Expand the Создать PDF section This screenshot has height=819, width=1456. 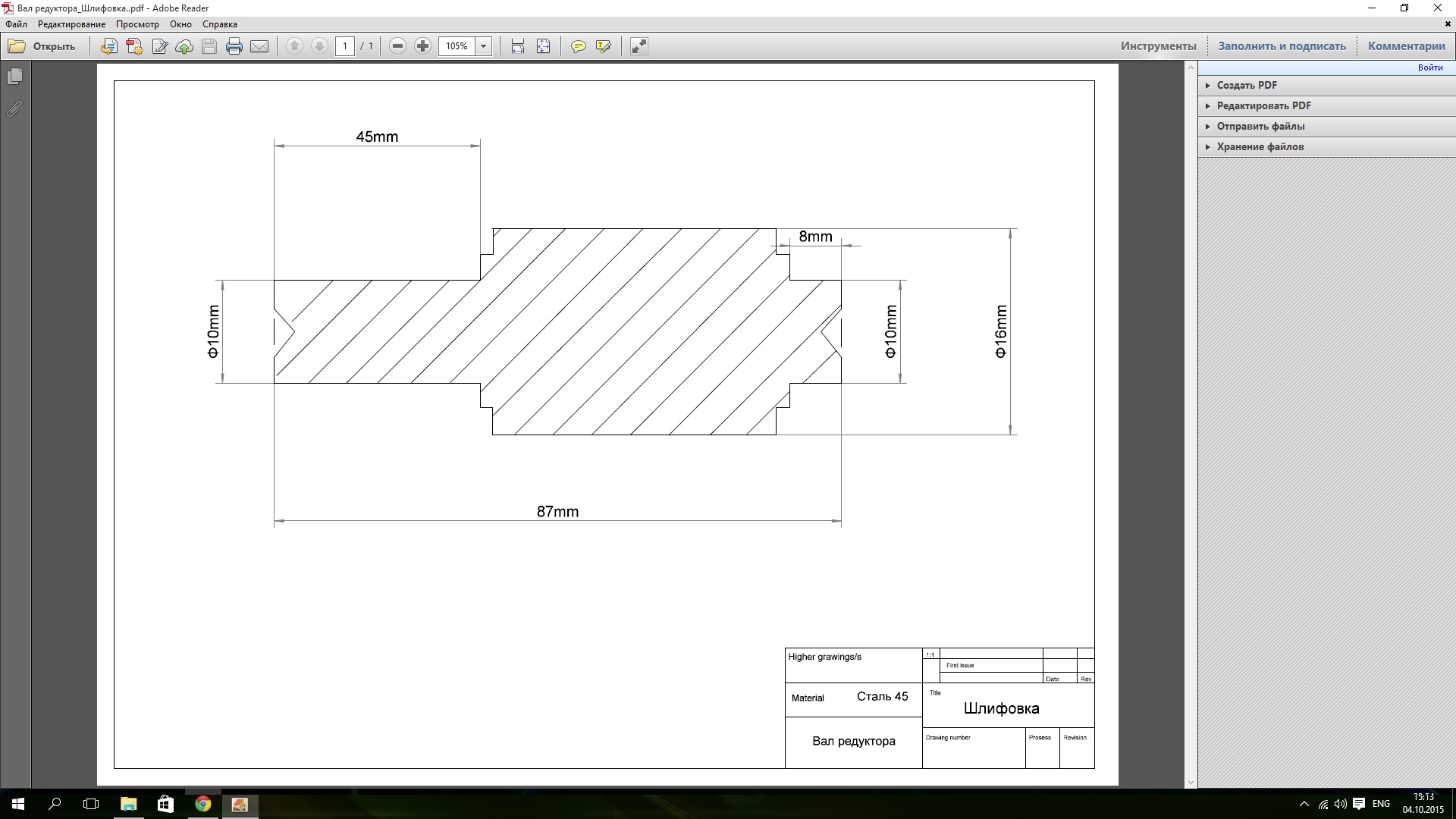1247,85
